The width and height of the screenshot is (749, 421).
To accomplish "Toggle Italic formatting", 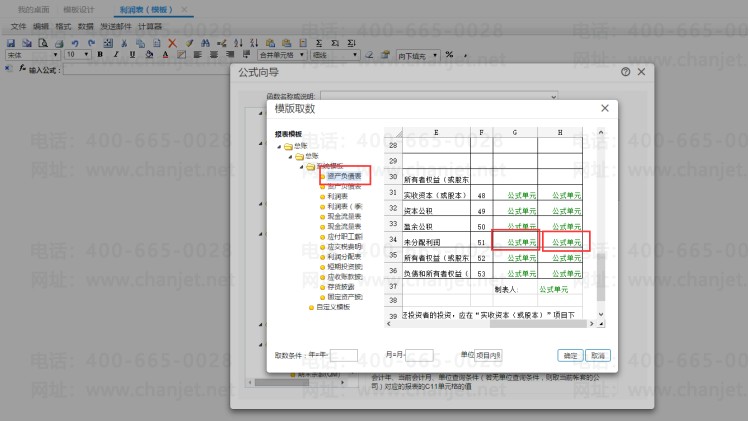I will coord(116,54).
